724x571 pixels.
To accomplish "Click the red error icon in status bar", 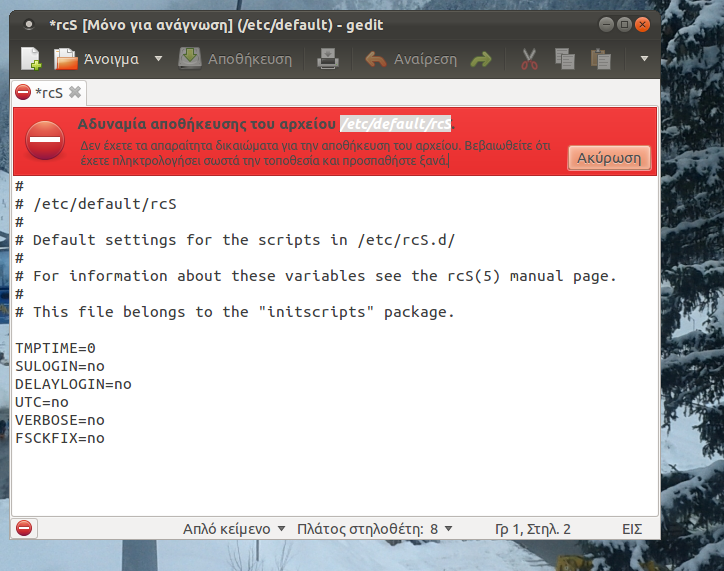I will coord(24,528).
